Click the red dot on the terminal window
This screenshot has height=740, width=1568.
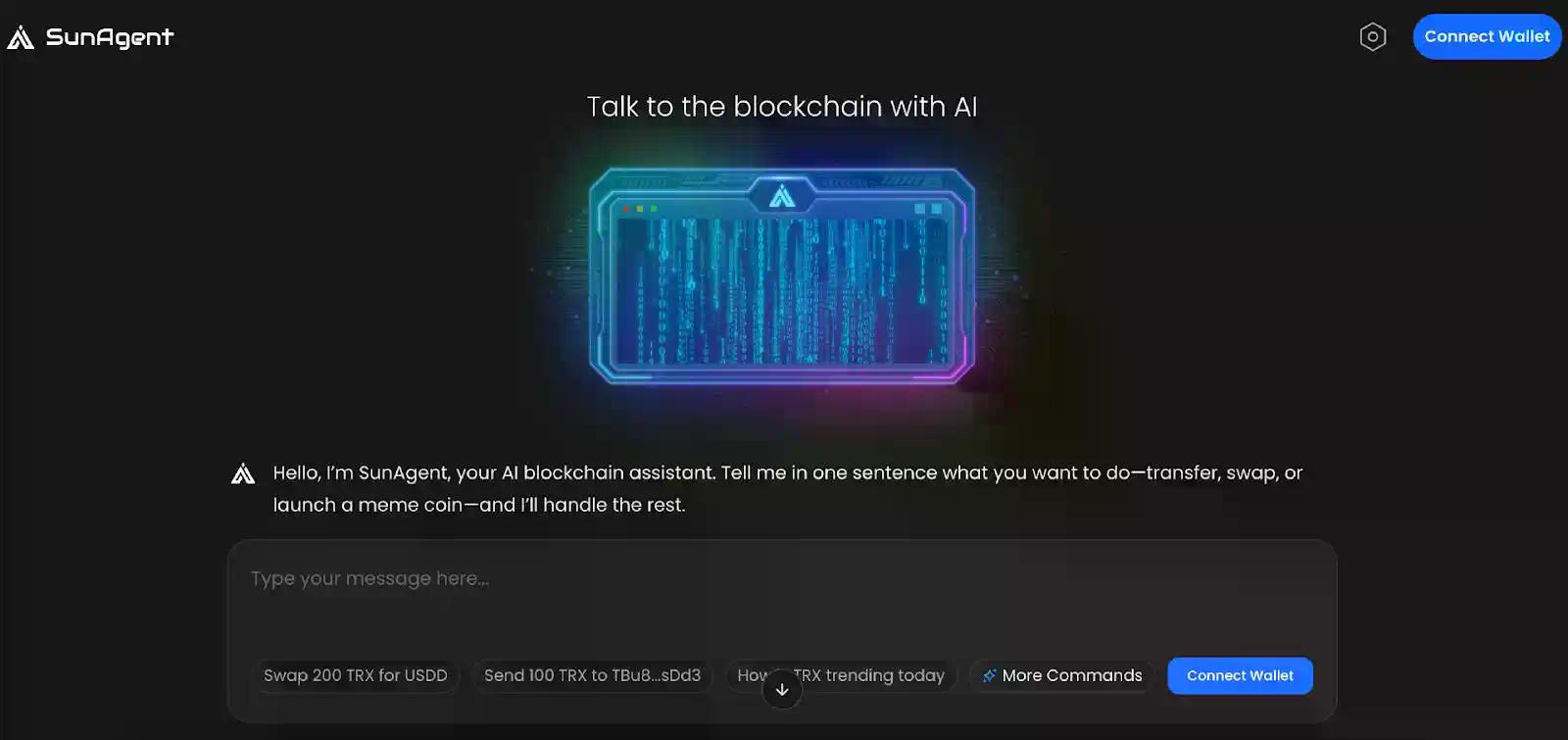tap(624, 209)
